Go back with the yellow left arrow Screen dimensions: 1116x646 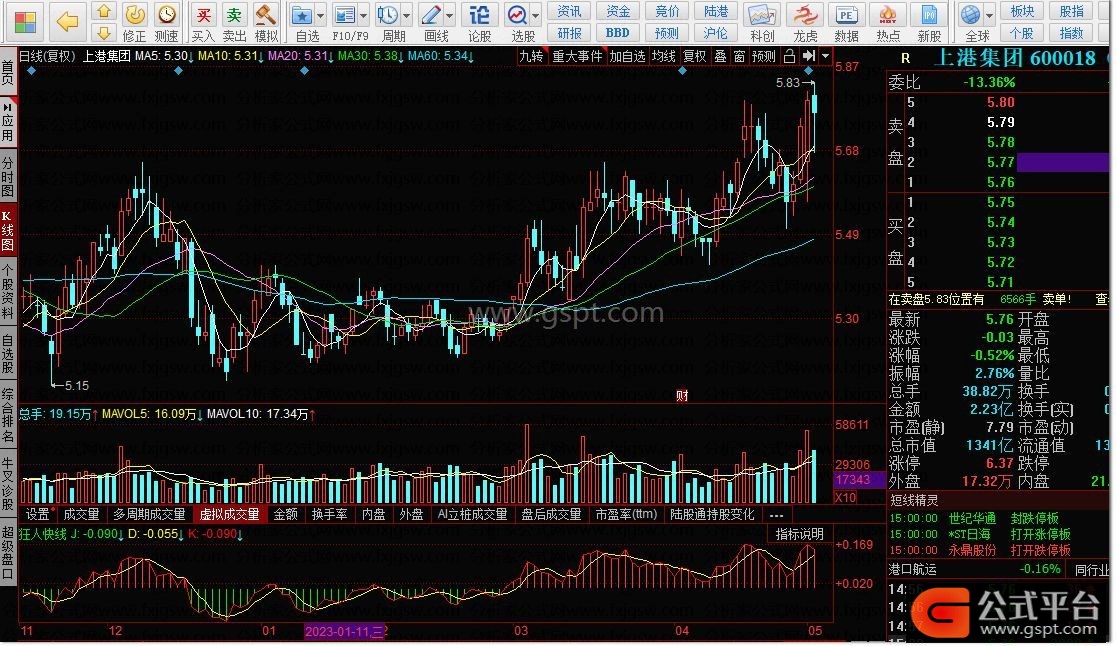click(68, 22)
